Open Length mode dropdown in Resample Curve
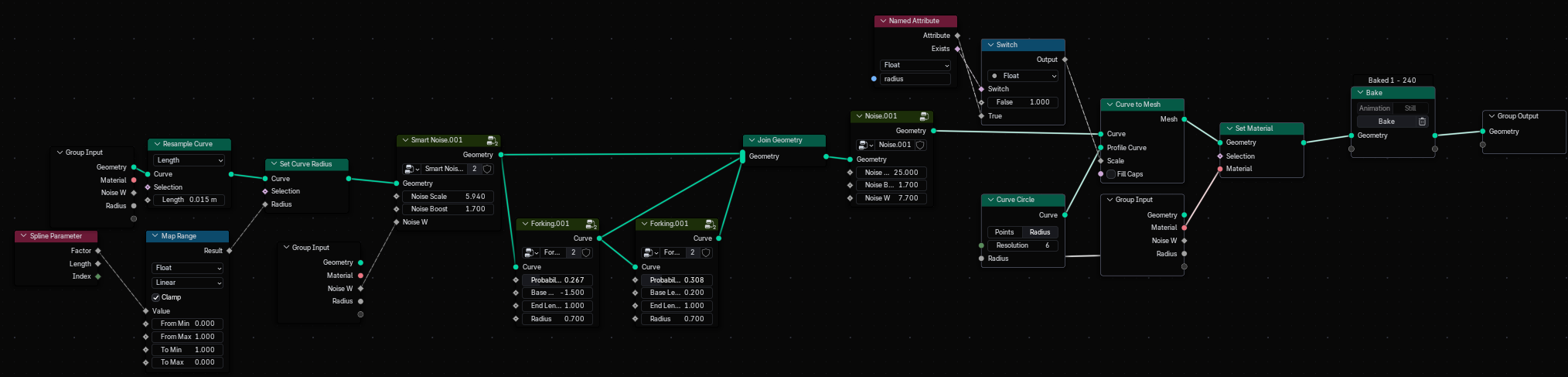The width and height of the screenshot is (1568, 377). click(x=189, y=160)
